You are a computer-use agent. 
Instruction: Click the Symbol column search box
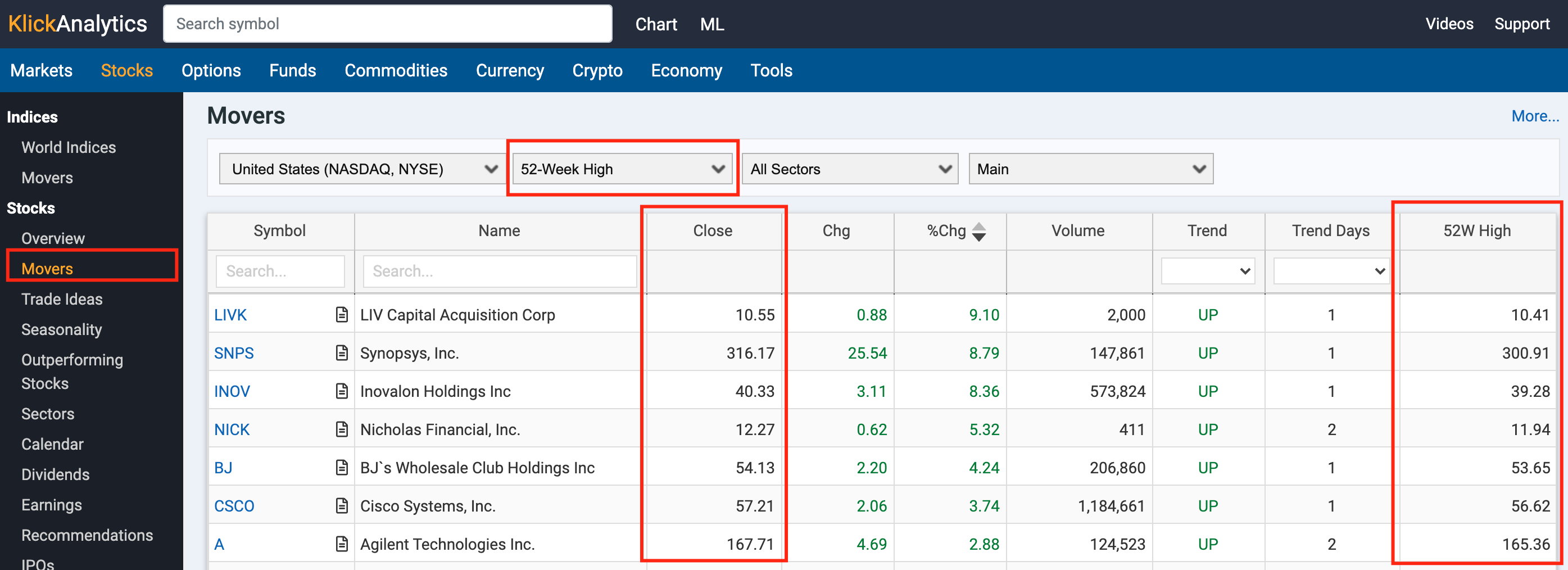[x=280, y=271]
